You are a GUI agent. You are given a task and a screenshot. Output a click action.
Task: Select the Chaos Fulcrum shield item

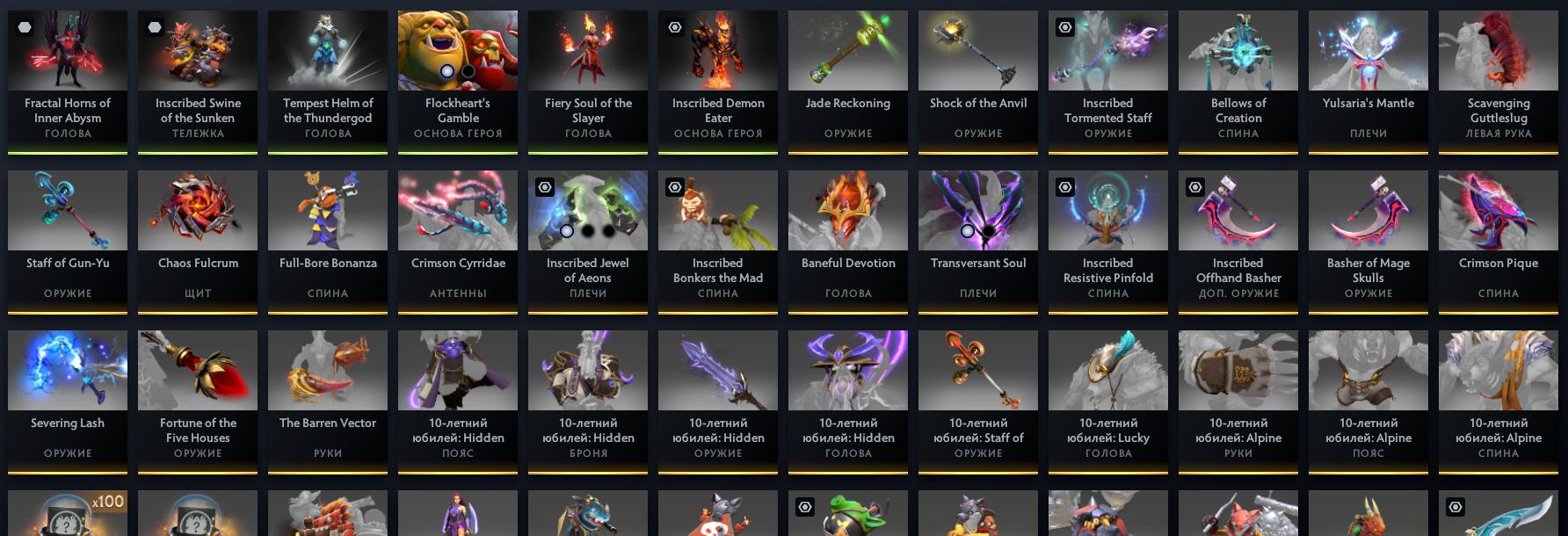198,243
